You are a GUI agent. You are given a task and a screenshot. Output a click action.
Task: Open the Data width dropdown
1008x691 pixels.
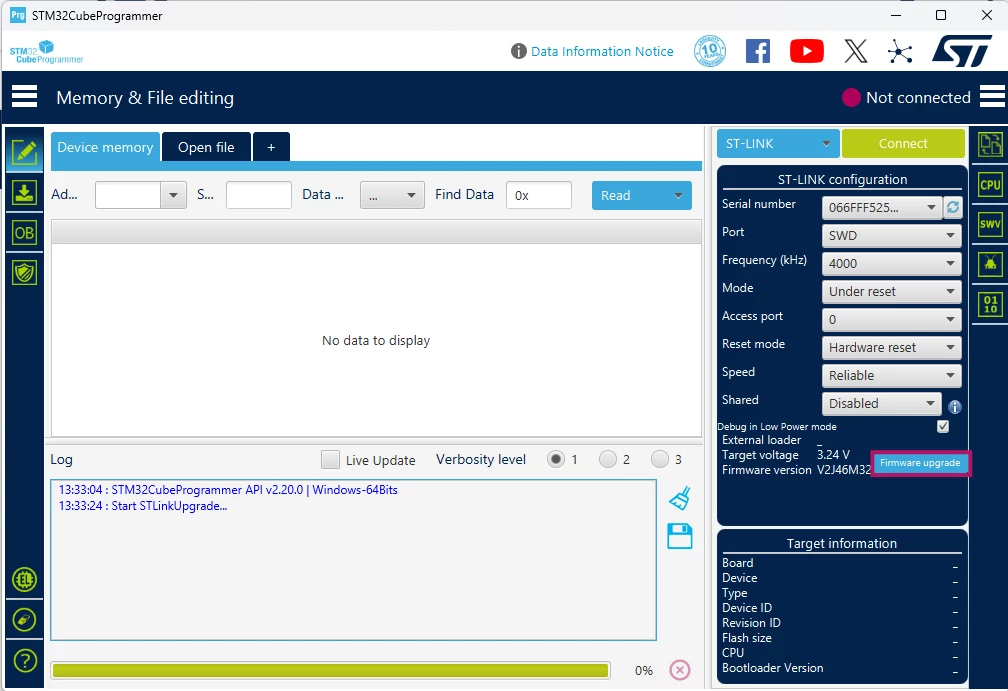click(392, 195)
